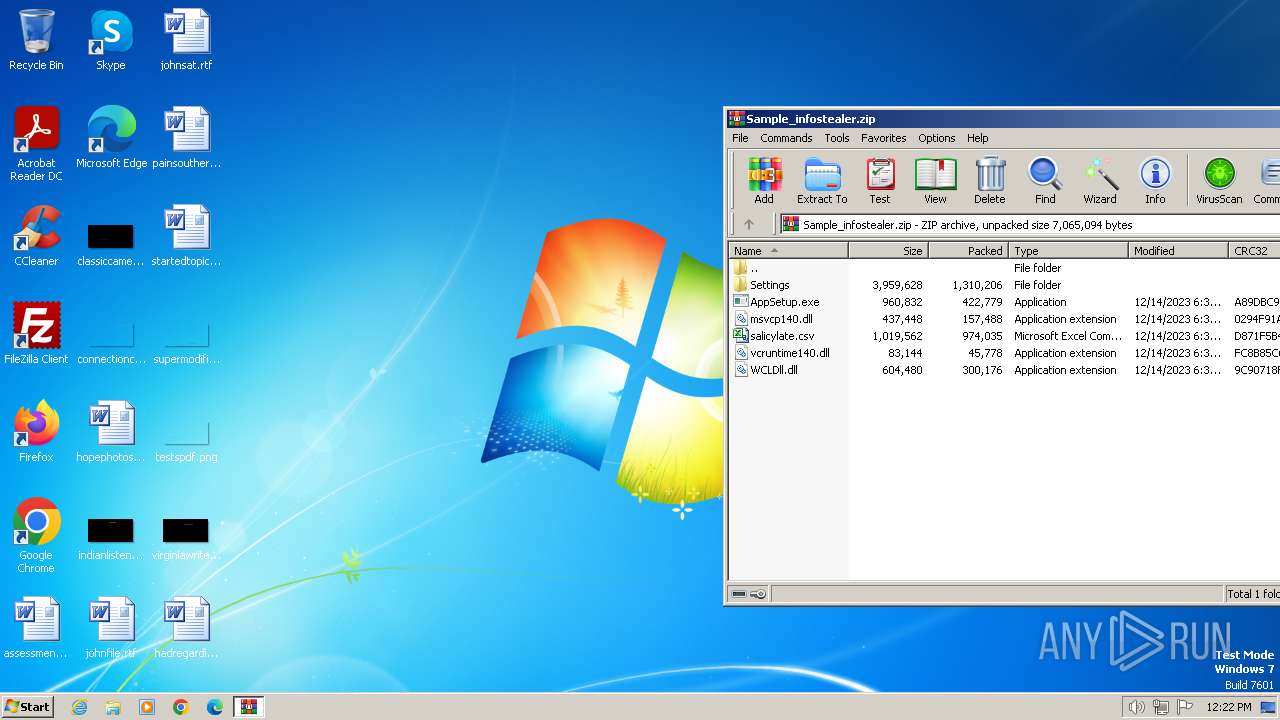Image resolution: width=1280 pixels, height=720 pixels.
Task: Sort files by Modified column
Action: pos(1178,251)
